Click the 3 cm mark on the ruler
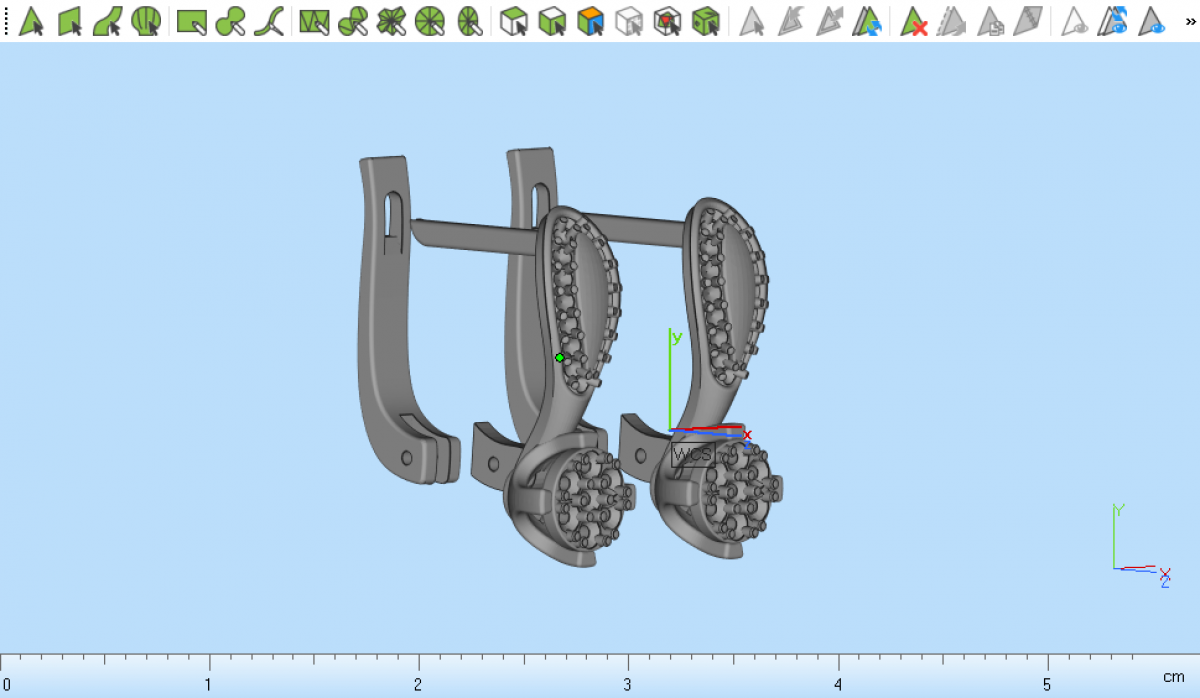 pyautogui.click(x=628, y=663)
